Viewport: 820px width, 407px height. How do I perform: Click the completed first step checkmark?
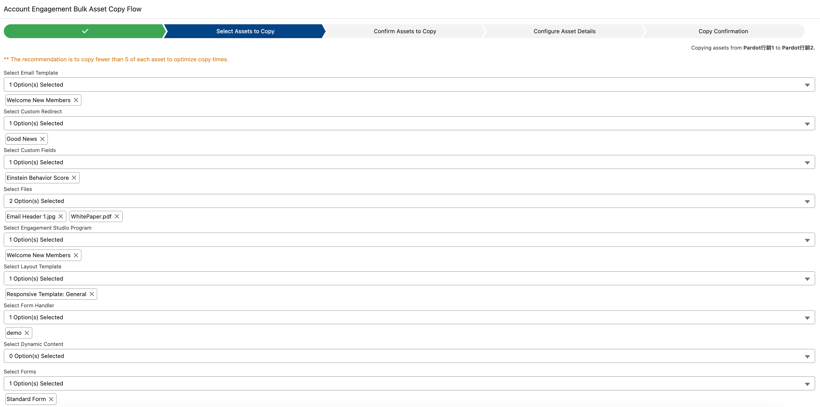(84, 31)
